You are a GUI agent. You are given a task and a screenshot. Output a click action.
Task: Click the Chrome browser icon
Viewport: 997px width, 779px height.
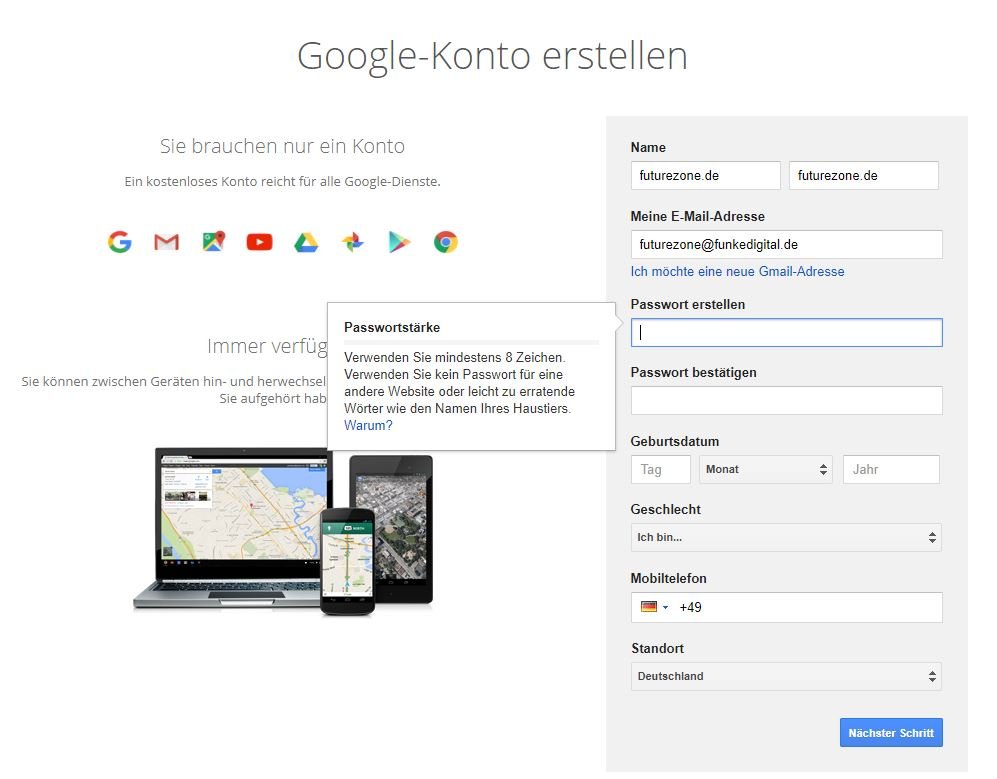(x=446, y=242)
